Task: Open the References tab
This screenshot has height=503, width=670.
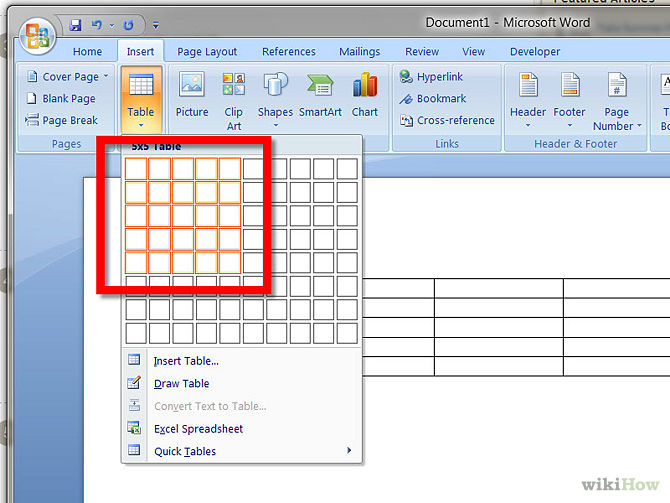Action: [289, 52]
